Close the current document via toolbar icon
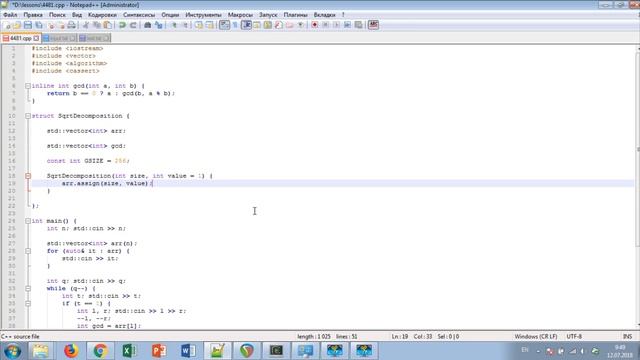This screenshot has height=360, width=640. coord(51,25)
